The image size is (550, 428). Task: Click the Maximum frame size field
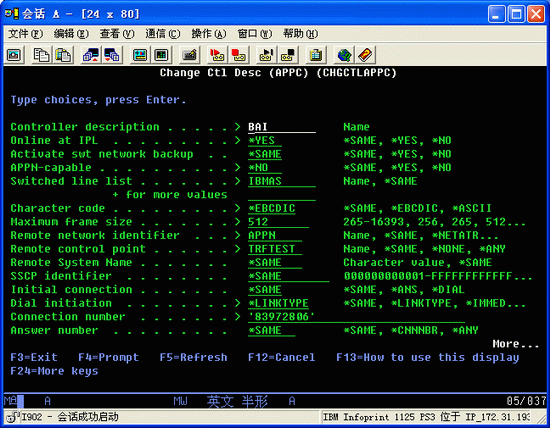click(x=279, y=222)
